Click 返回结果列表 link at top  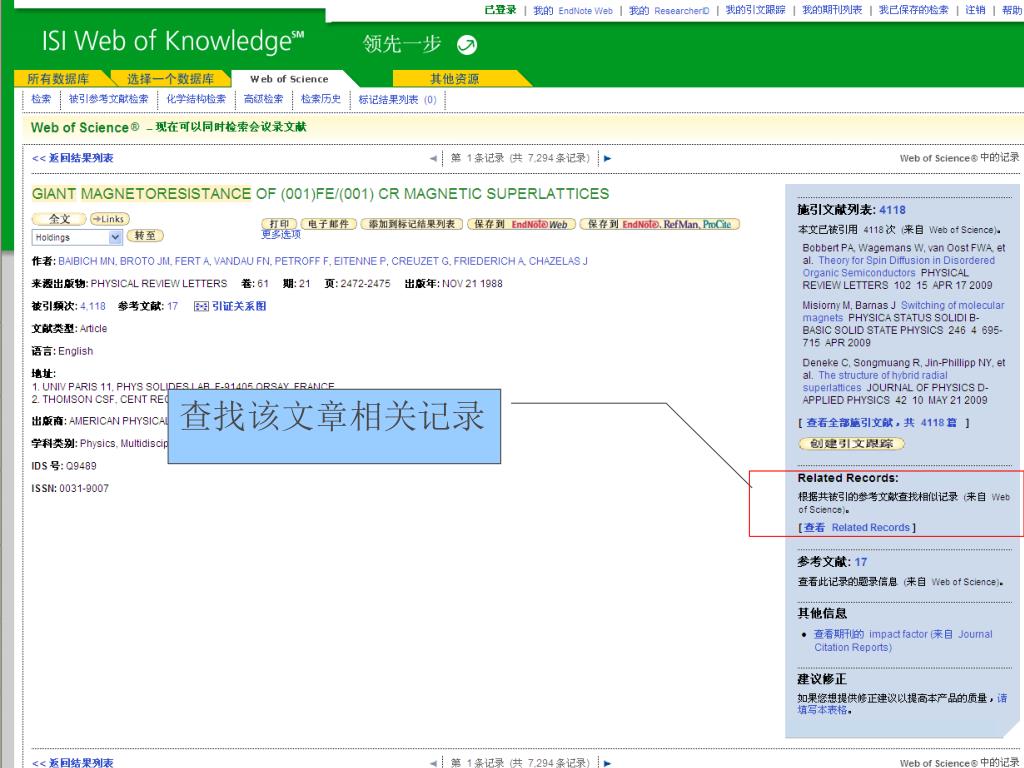tap(72, 158)
